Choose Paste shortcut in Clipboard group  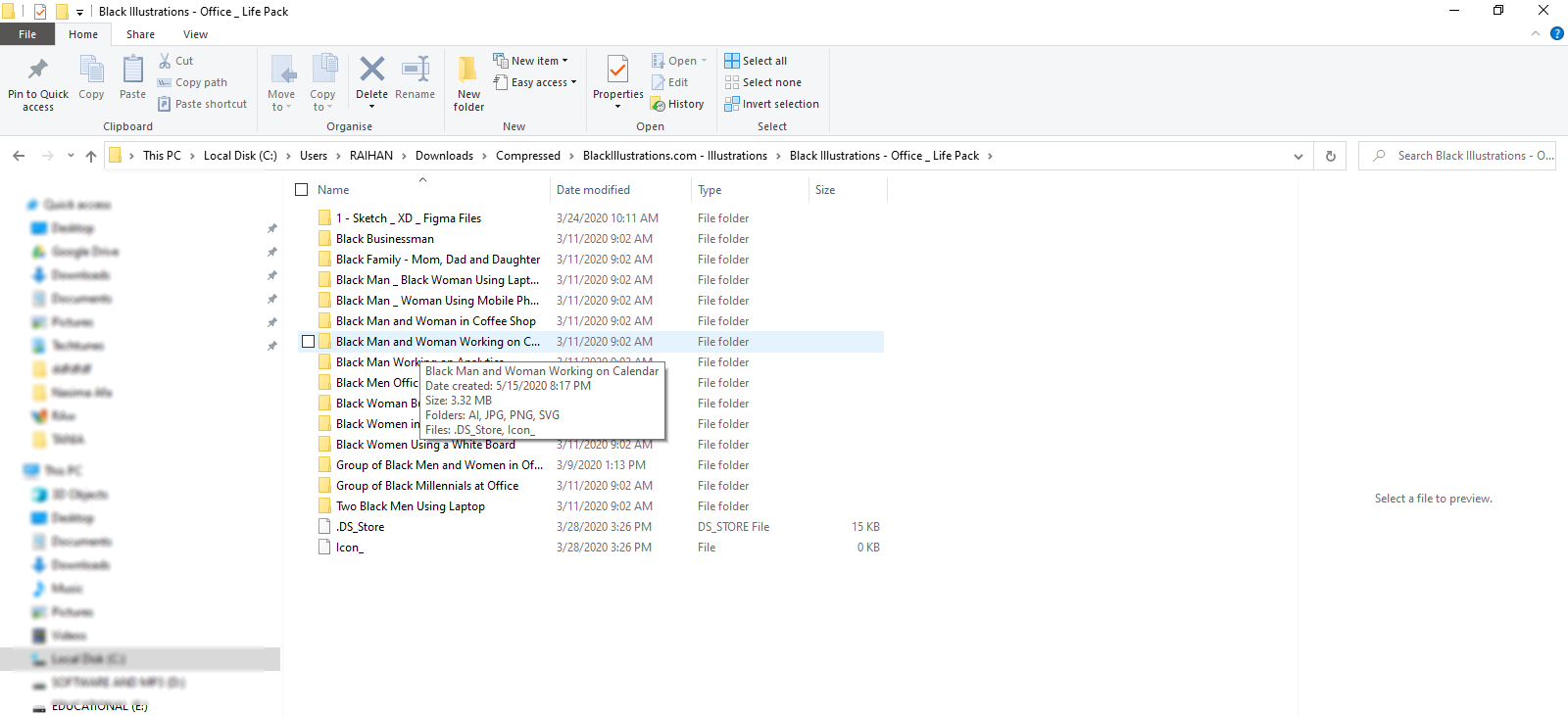[x=202, y=104]
